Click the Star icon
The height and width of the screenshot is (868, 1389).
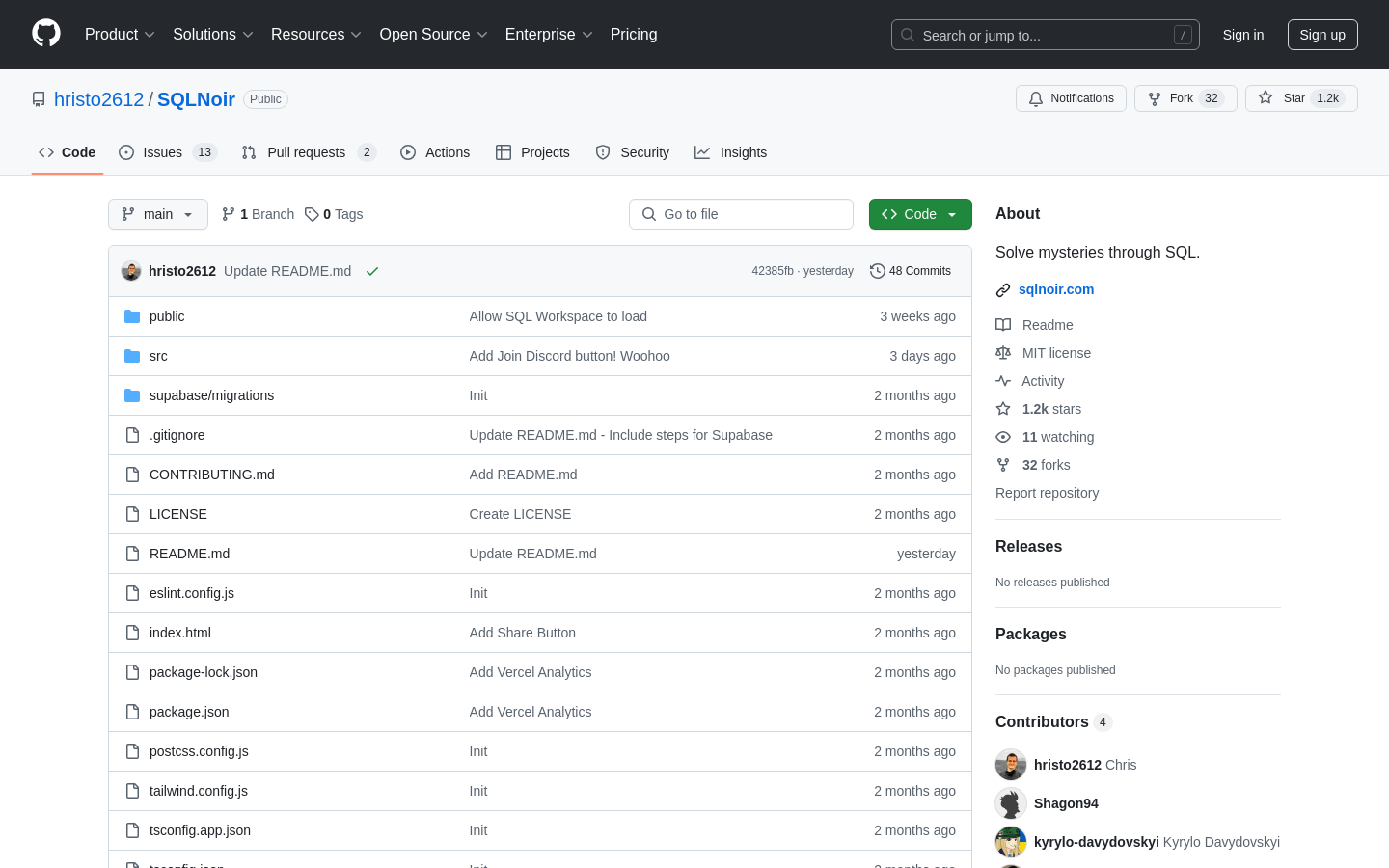point(1266,97)
